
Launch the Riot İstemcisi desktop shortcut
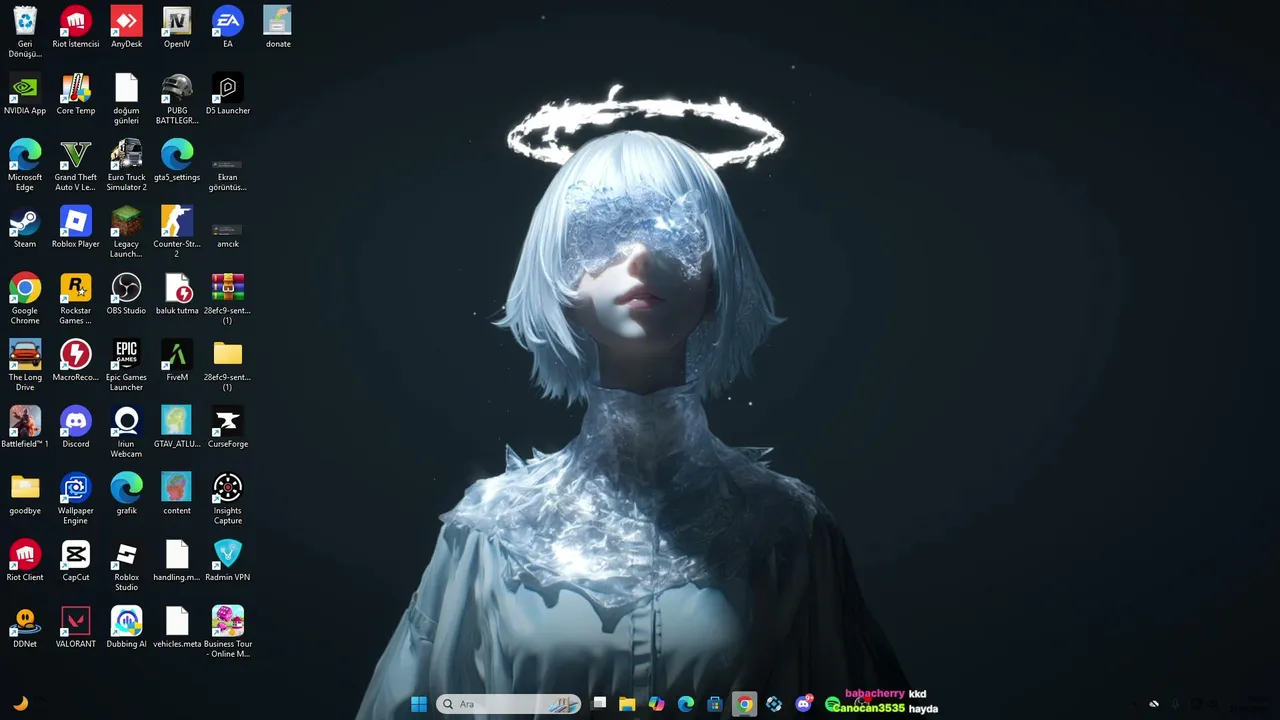pyautogui.click(x=76, y=21)
